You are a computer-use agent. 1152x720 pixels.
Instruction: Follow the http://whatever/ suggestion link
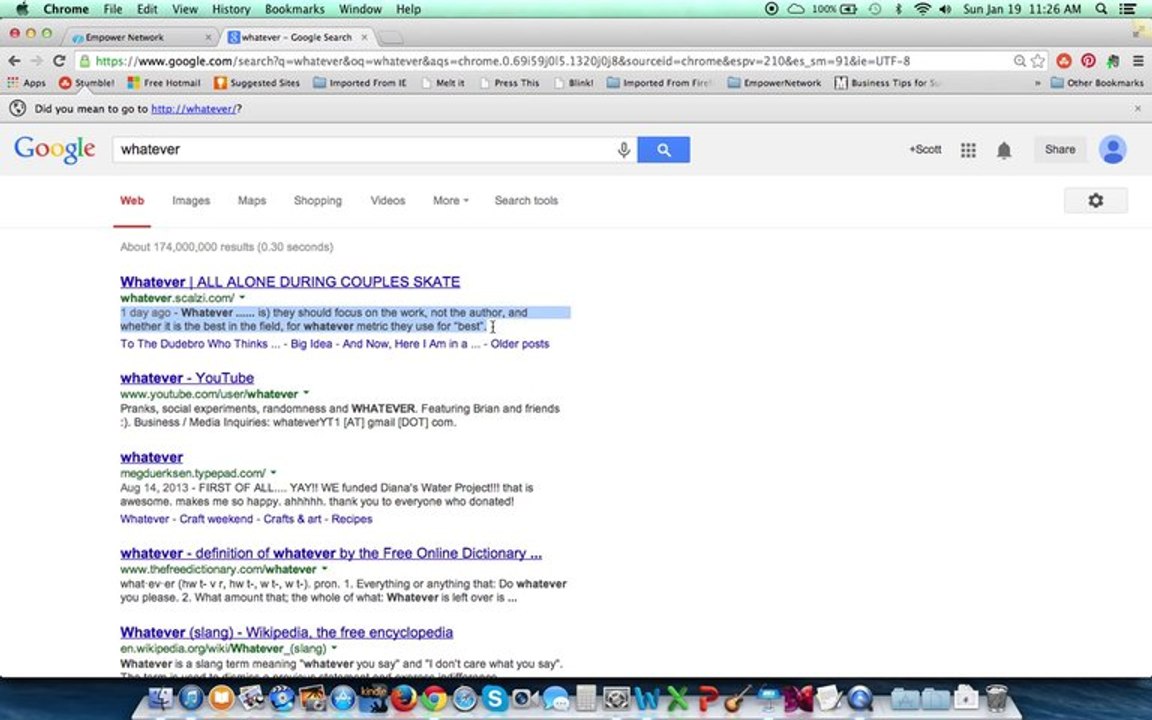coord(194,109)
